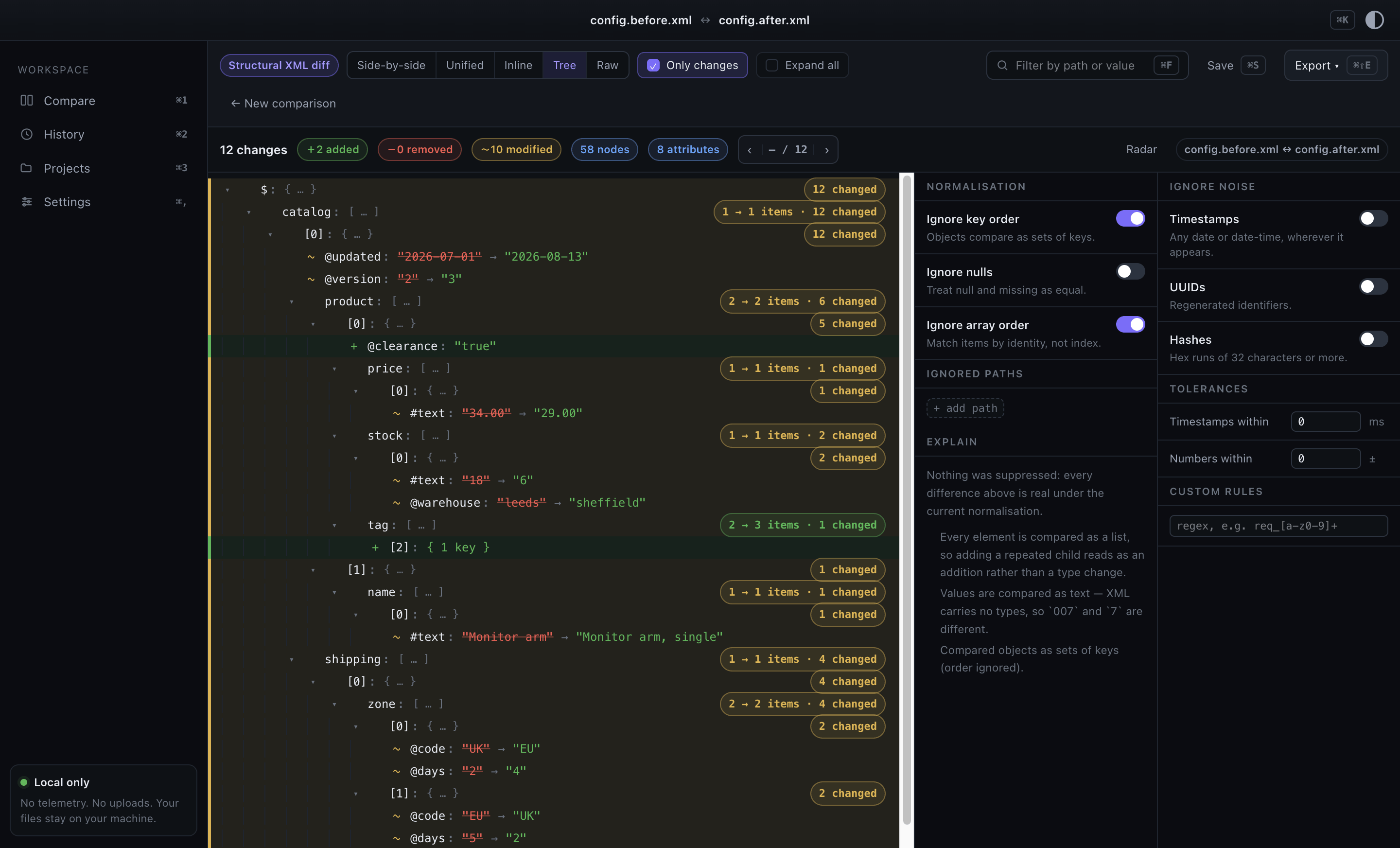Collapse the price node
The width and height of the screenshot is (1400, 848).
334,369
